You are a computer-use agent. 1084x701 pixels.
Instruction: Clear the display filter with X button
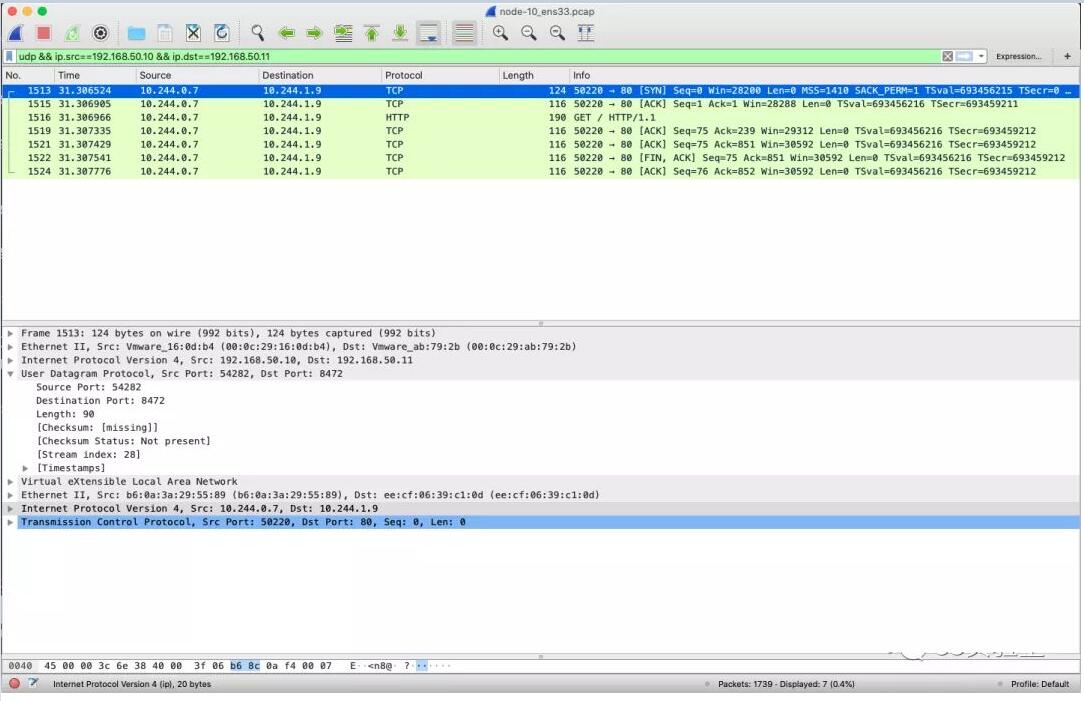[947, 56]
